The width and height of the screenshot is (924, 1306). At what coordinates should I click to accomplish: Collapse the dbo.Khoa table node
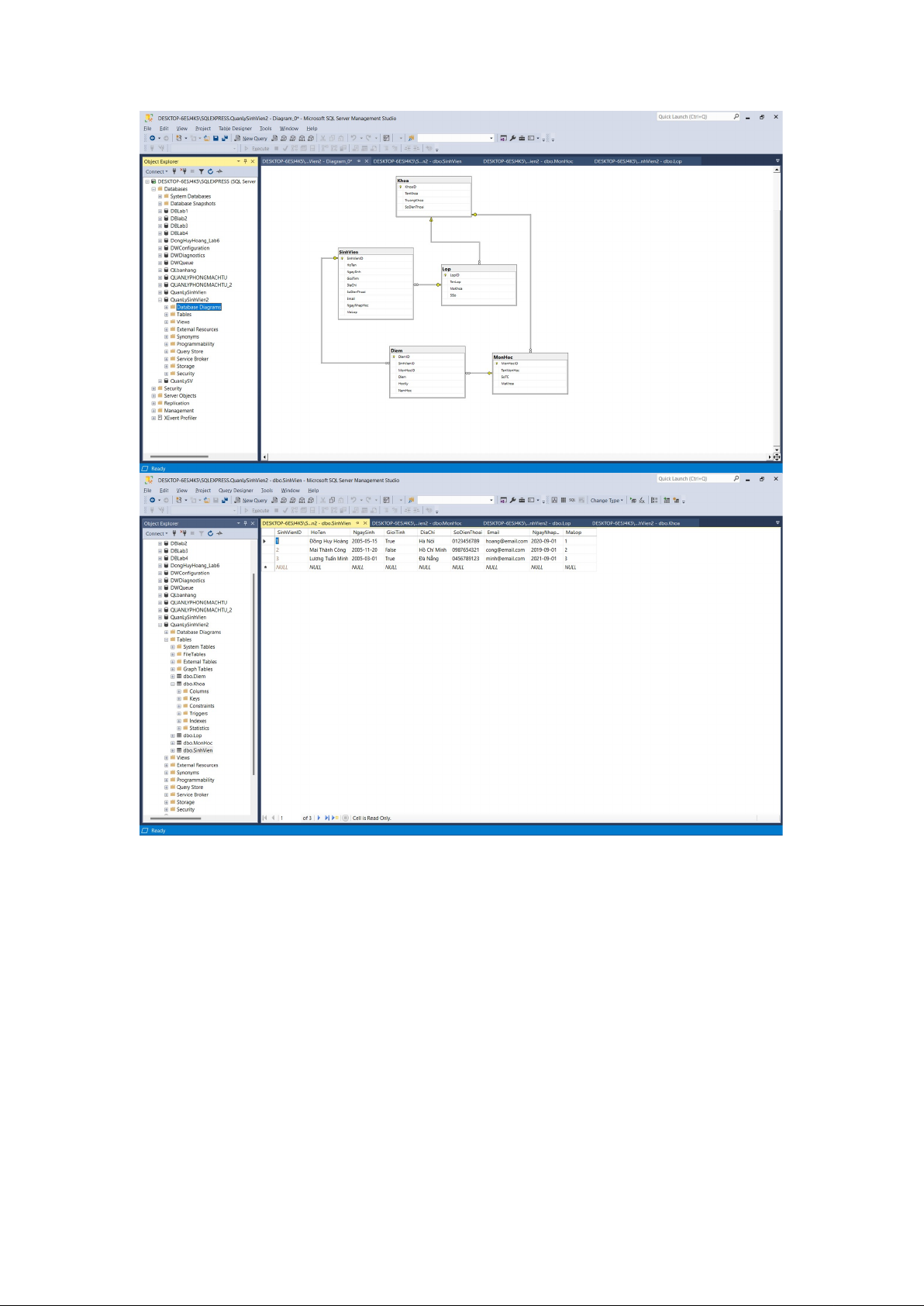pyautogui.click(x=173, y=684)
